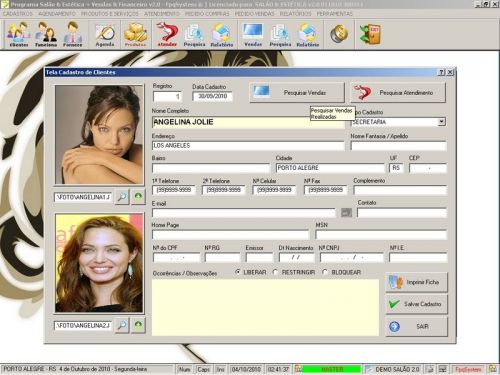The image size is (500, 375).
Task: Click Pesquisa icon next to Atender
Action: point(194,34)
